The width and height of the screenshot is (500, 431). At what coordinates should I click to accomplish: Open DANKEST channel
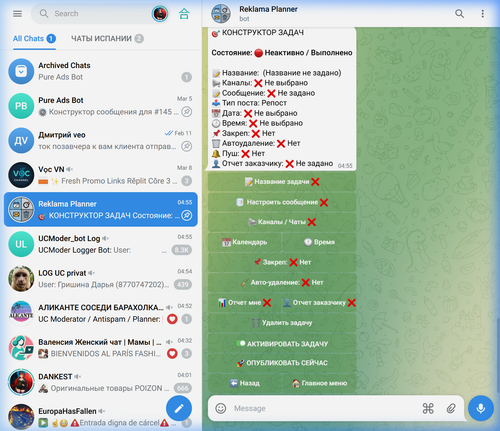pyautogui.click(x=101, y=382)
